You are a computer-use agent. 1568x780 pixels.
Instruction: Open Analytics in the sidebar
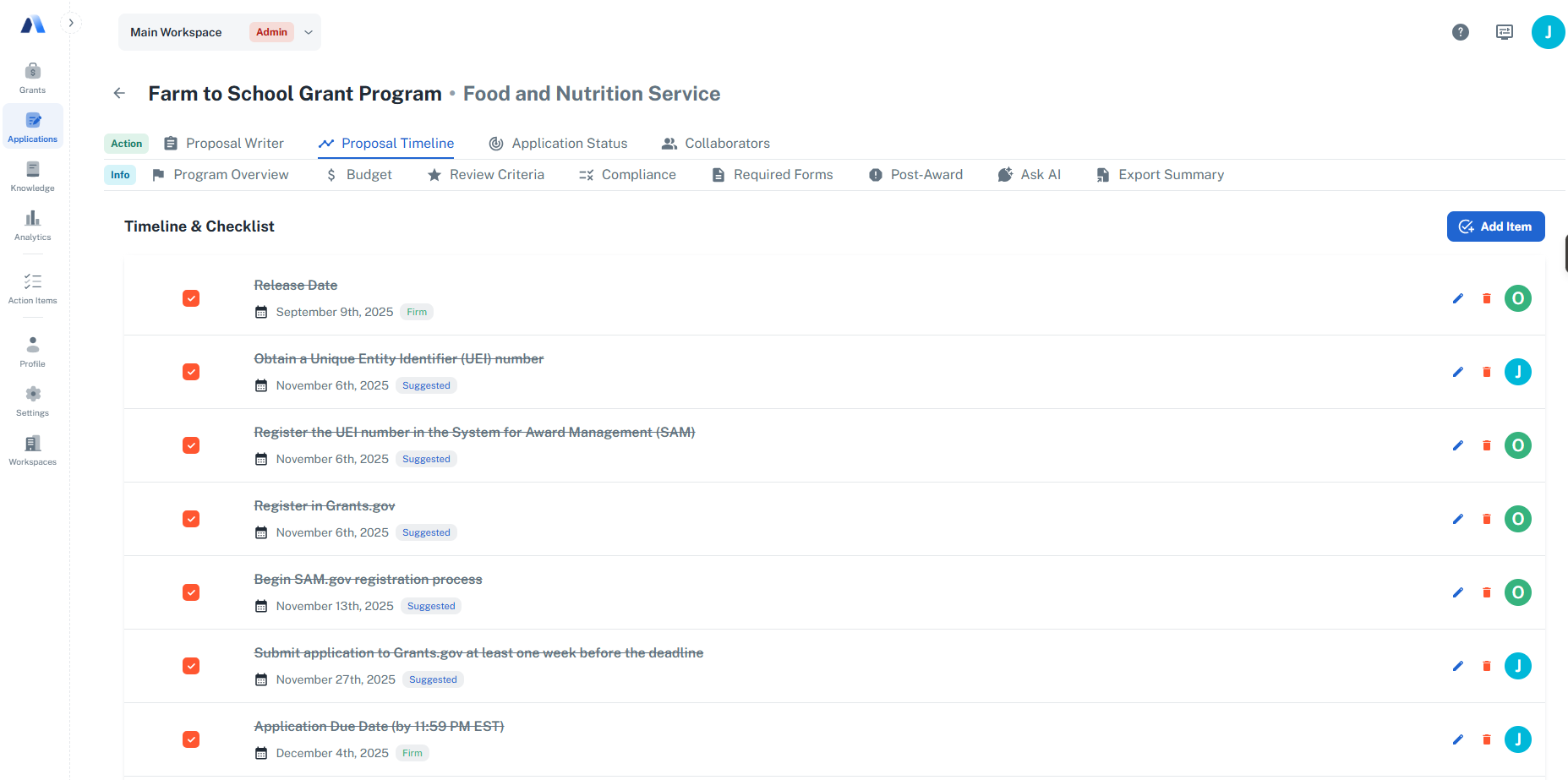click(32, 225)
